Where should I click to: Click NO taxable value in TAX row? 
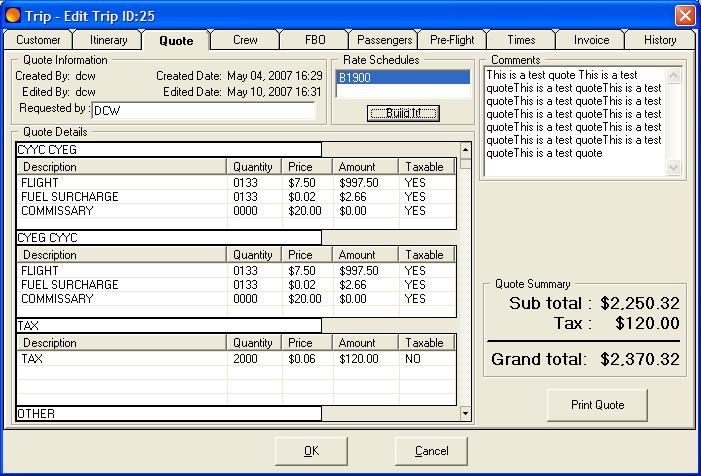click(x=413, y=359)
